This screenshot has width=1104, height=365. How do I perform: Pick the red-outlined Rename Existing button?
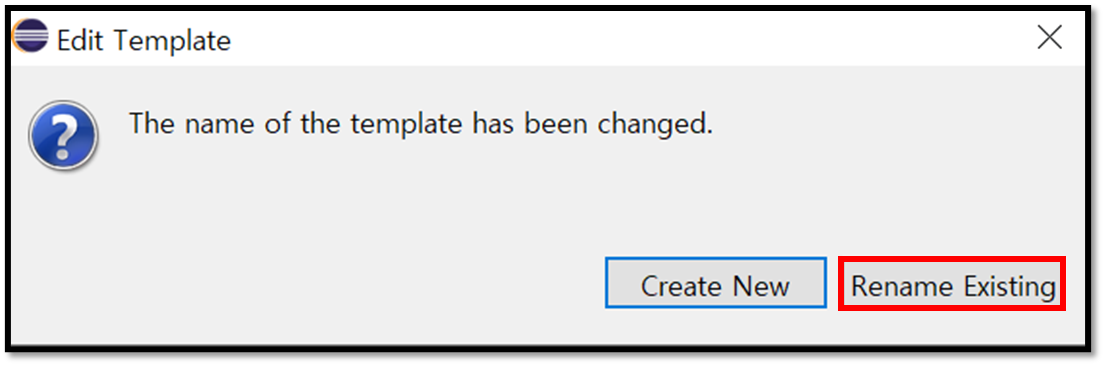(x=952, y=283)
